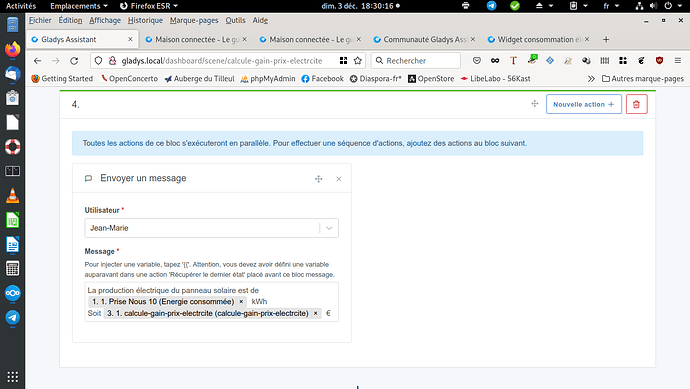Open Diaspora-fr bookmark
Image resolution: width=690 pixels, height=389 pixels.
coord(376,79)
